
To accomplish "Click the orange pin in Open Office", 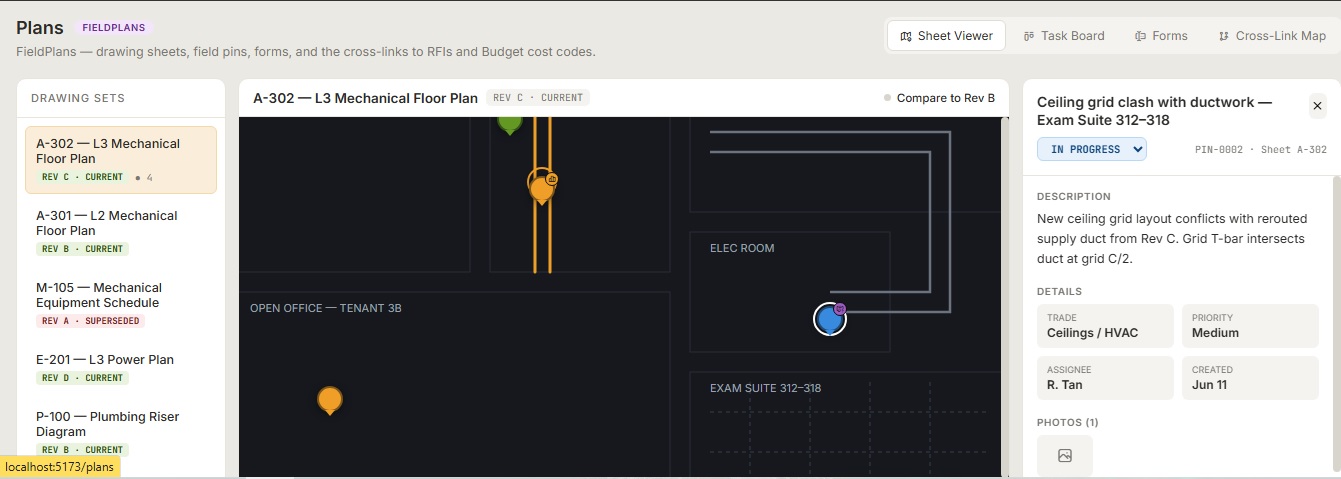I will (330, 400).
